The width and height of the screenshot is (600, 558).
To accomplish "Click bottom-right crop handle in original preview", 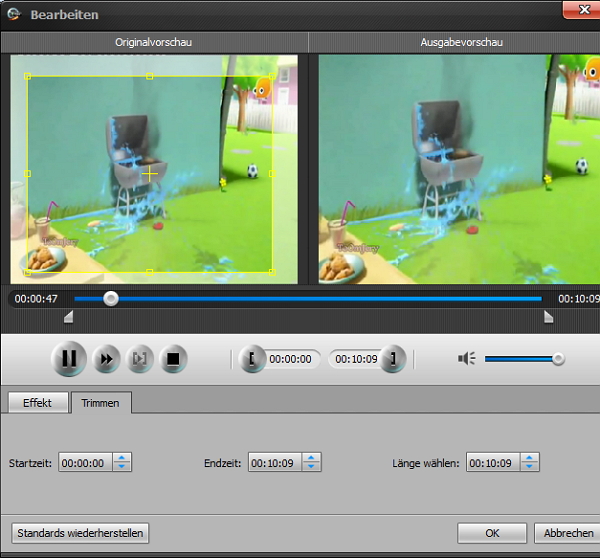I will tap(272, 272).
